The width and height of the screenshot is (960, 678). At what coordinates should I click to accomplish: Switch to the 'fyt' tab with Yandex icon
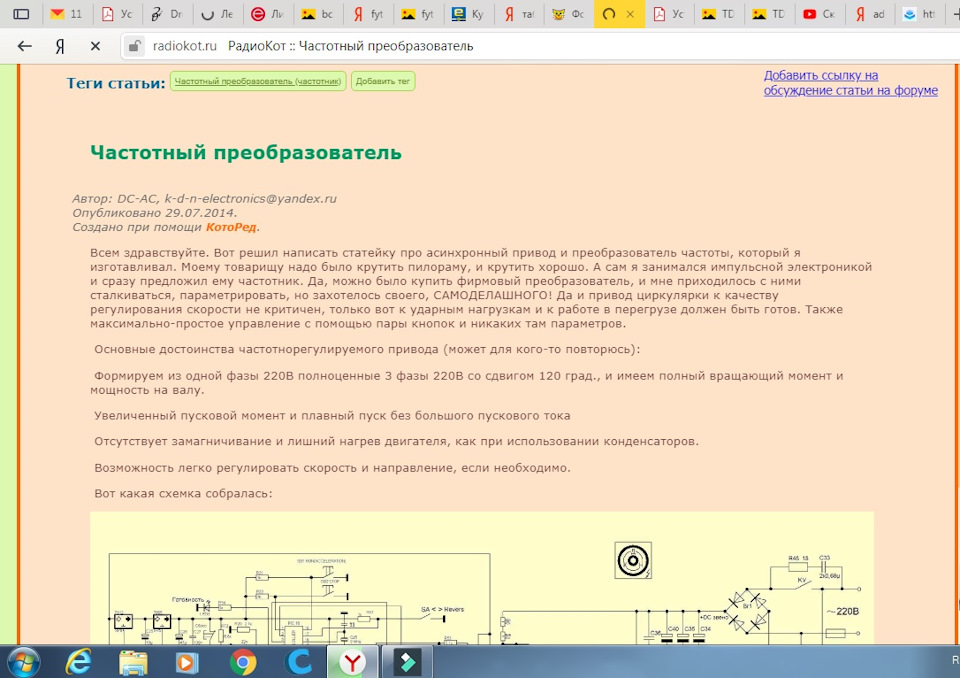coord(368,14)
